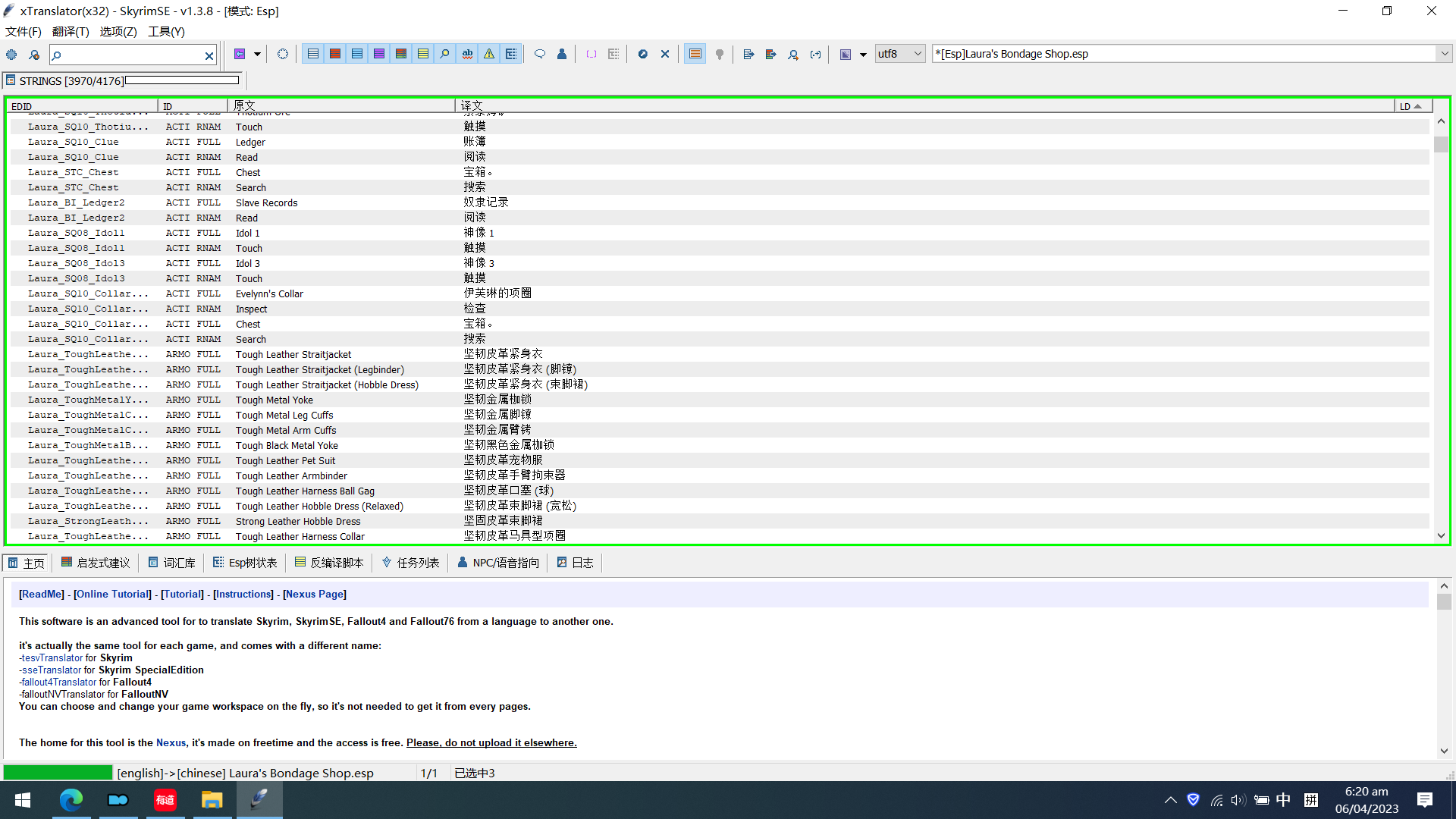Click the person silhouette icon

[x=562, y=54]
